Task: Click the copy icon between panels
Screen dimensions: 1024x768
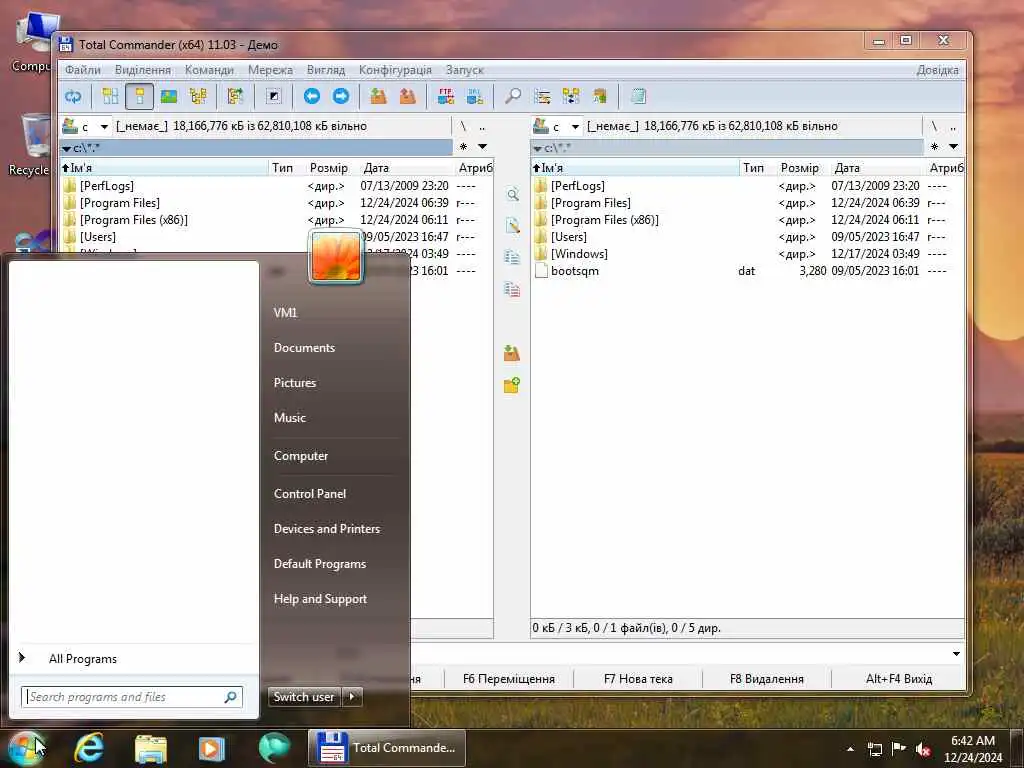Action: point(513,257)
